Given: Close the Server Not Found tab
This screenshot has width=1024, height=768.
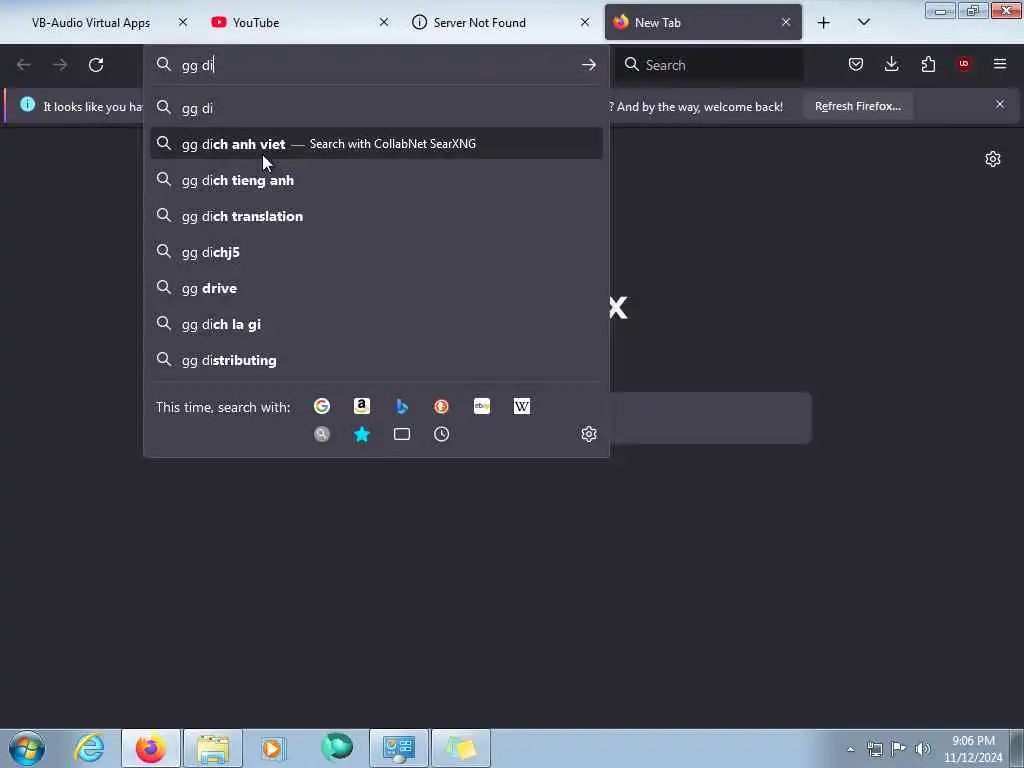Looking at the screenshot, I should click(585, 22).
